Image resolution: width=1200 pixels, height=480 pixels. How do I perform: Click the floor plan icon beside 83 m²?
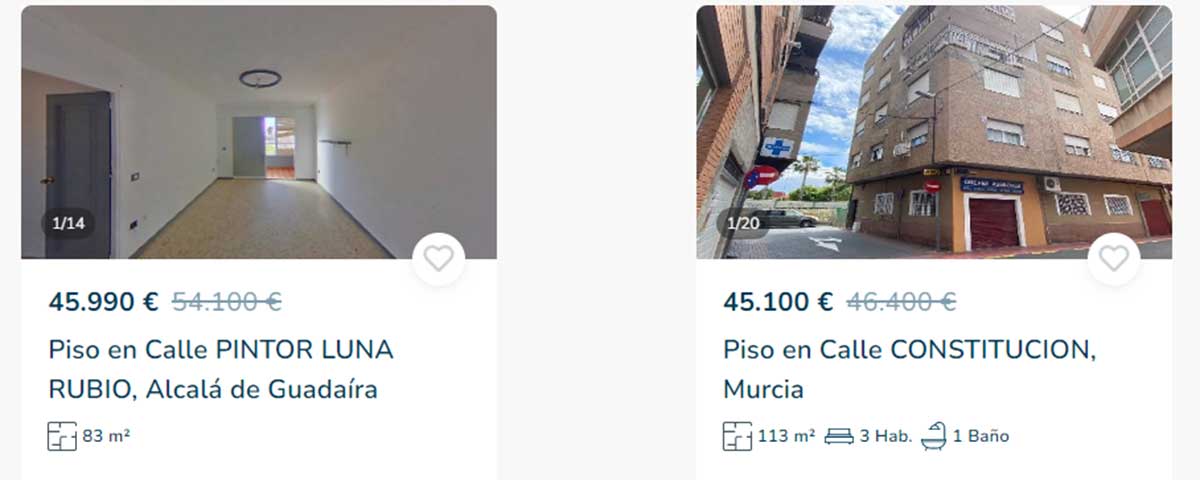(x=62, y=436)
